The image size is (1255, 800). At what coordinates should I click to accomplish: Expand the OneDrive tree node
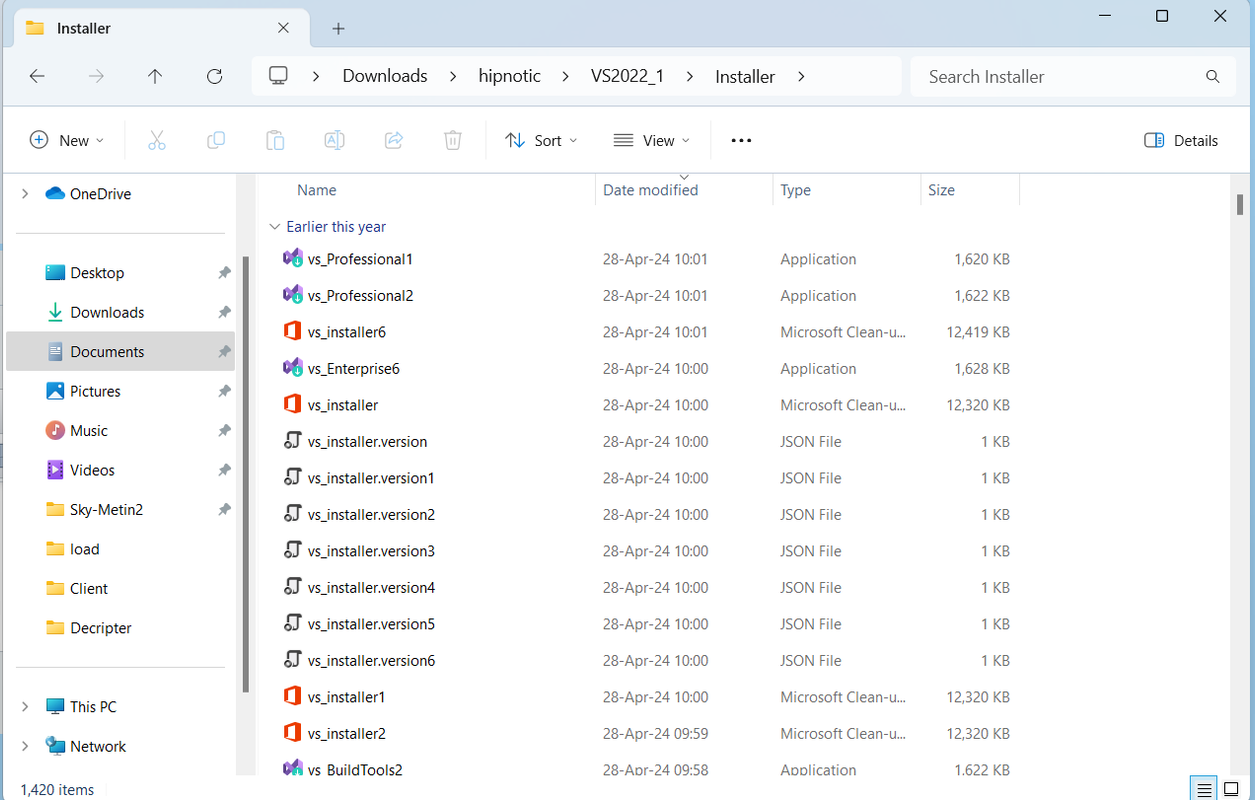click(x=25, y=194)
